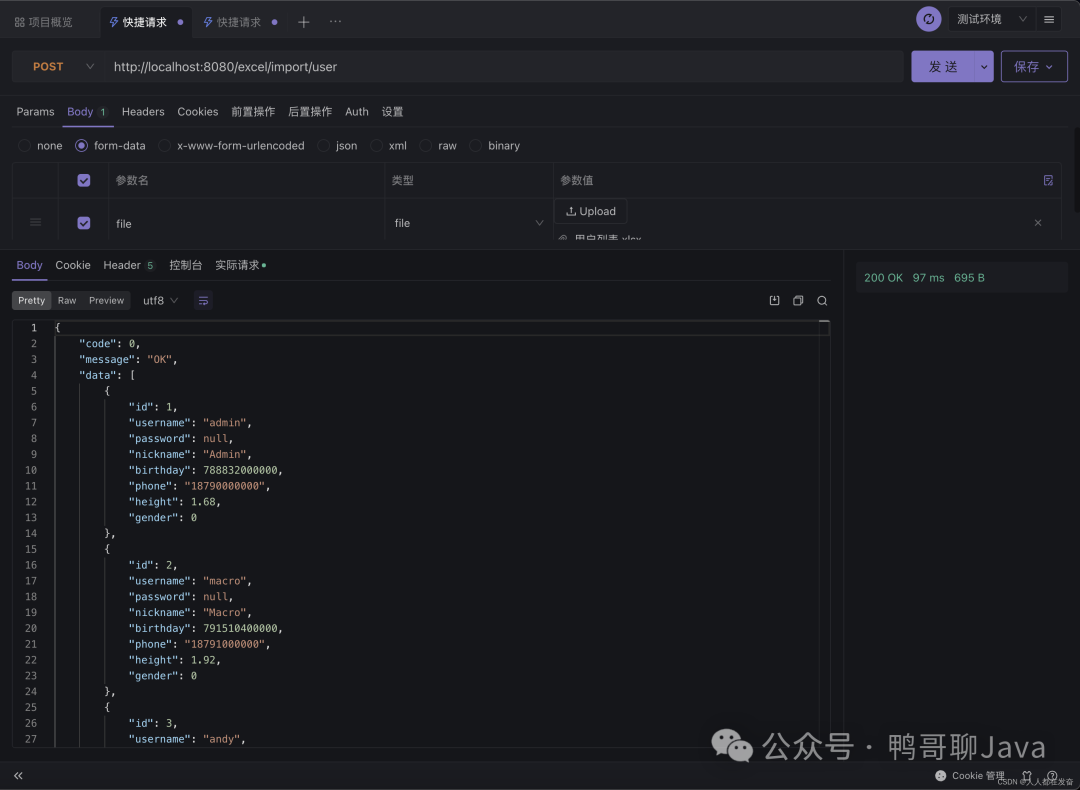
Task: Click the Upload button for file parameter
Action: coord(590,211)
